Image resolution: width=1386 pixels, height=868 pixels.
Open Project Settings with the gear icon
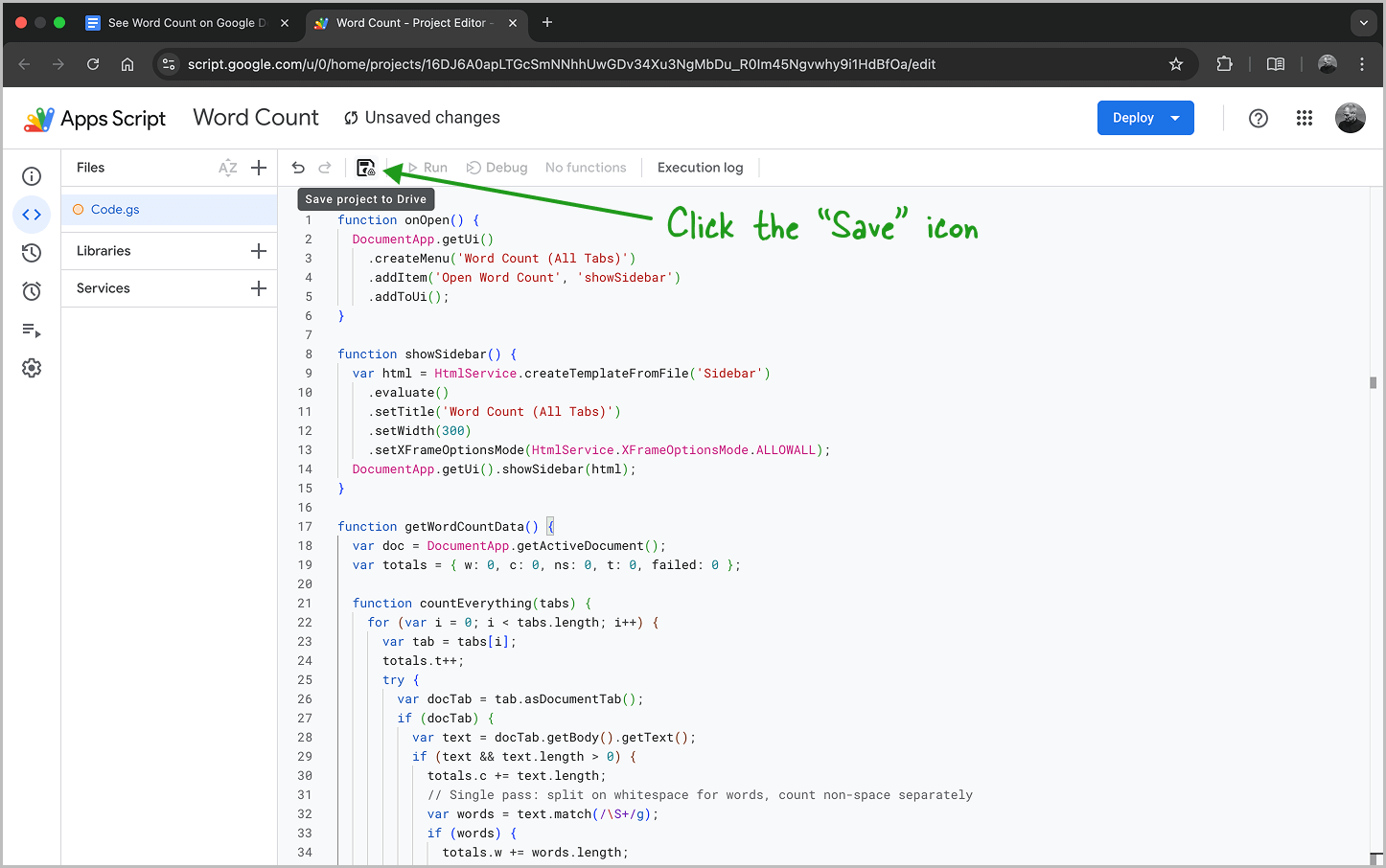click(32, 367)
